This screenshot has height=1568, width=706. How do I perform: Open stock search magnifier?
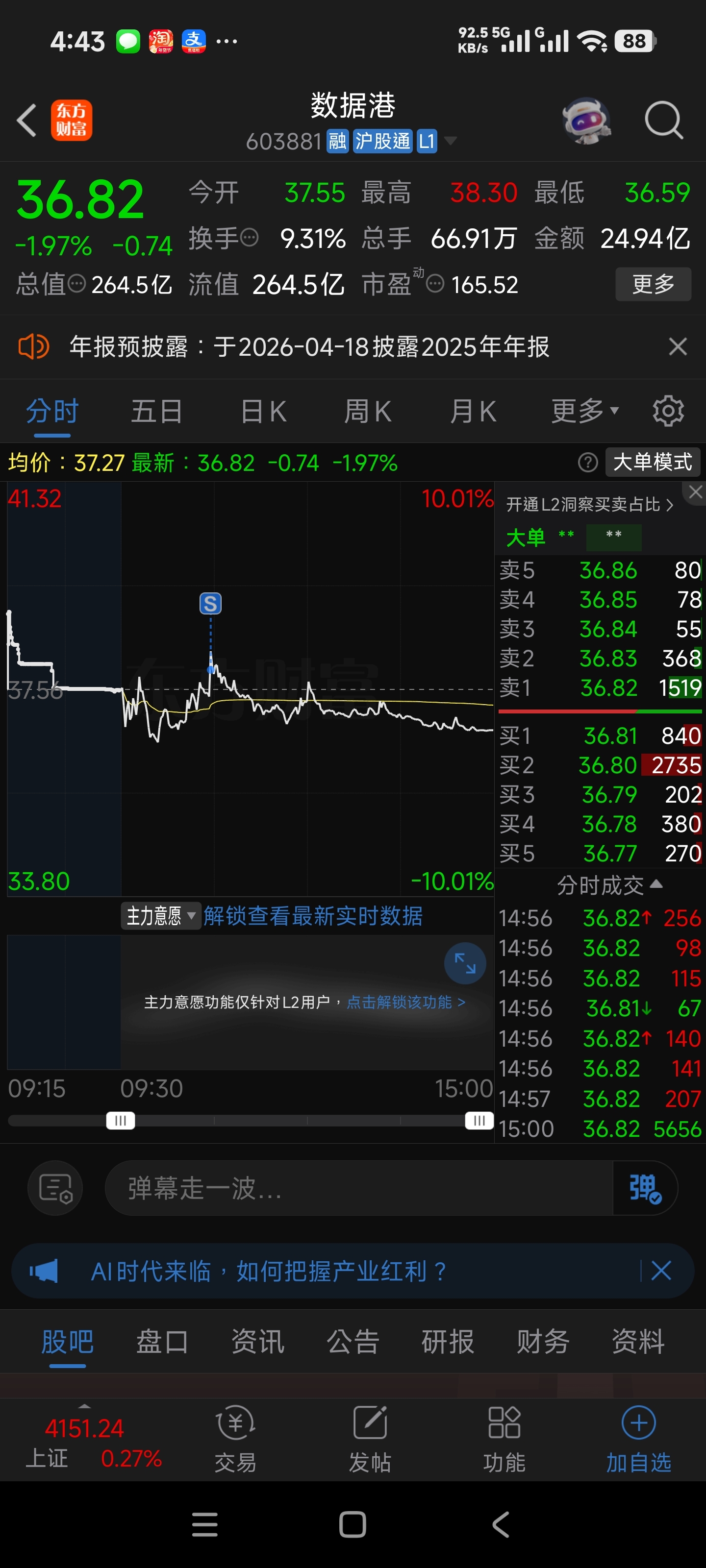[x=663, y=121]
